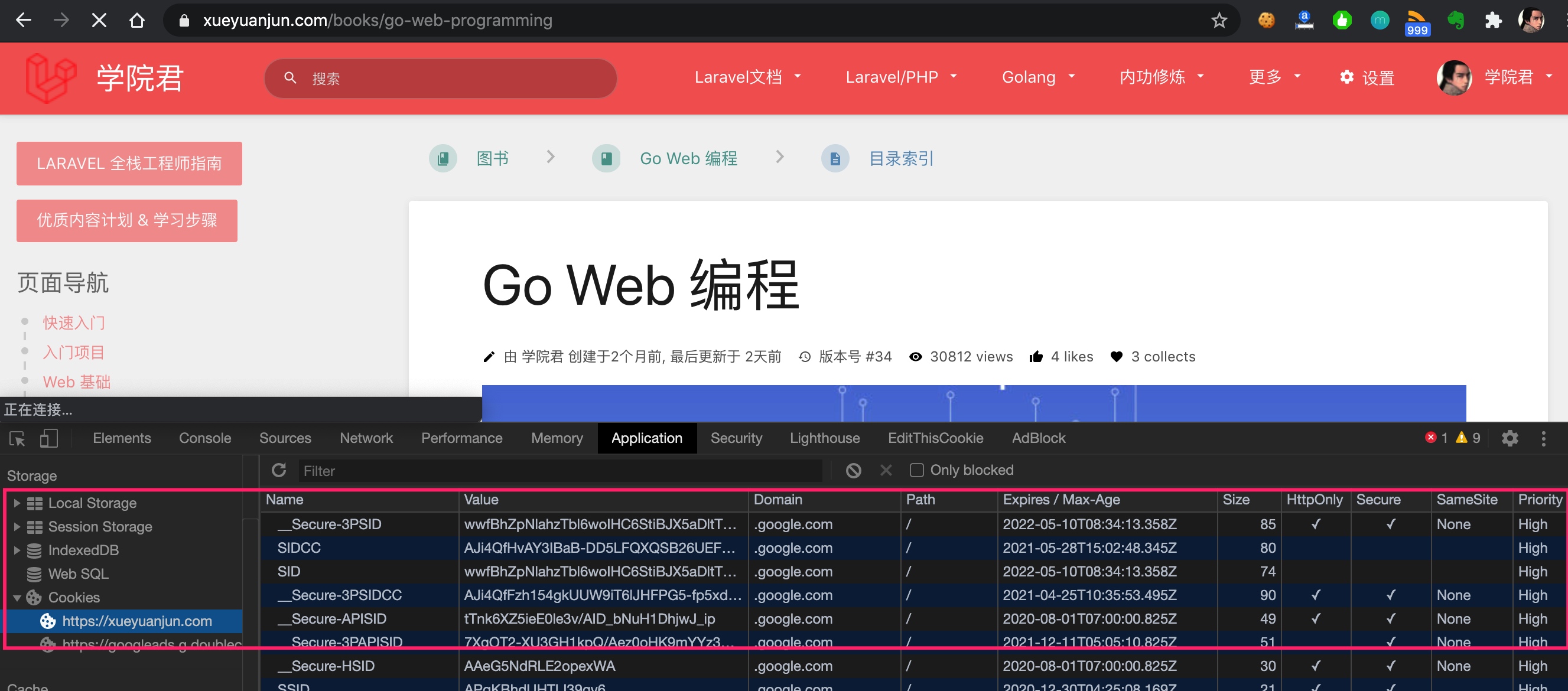The height and width of the screenshot is (691, 1568).
Task: Click the search magnifier icon
Action: pos(290,78)
